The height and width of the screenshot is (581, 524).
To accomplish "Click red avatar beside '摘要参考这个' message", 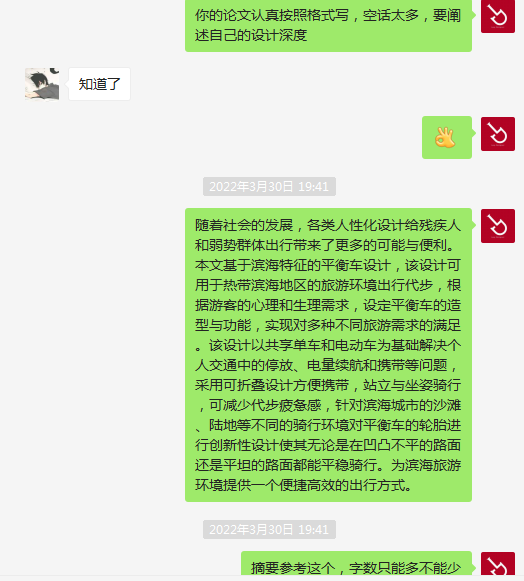I will coord(498,563).
